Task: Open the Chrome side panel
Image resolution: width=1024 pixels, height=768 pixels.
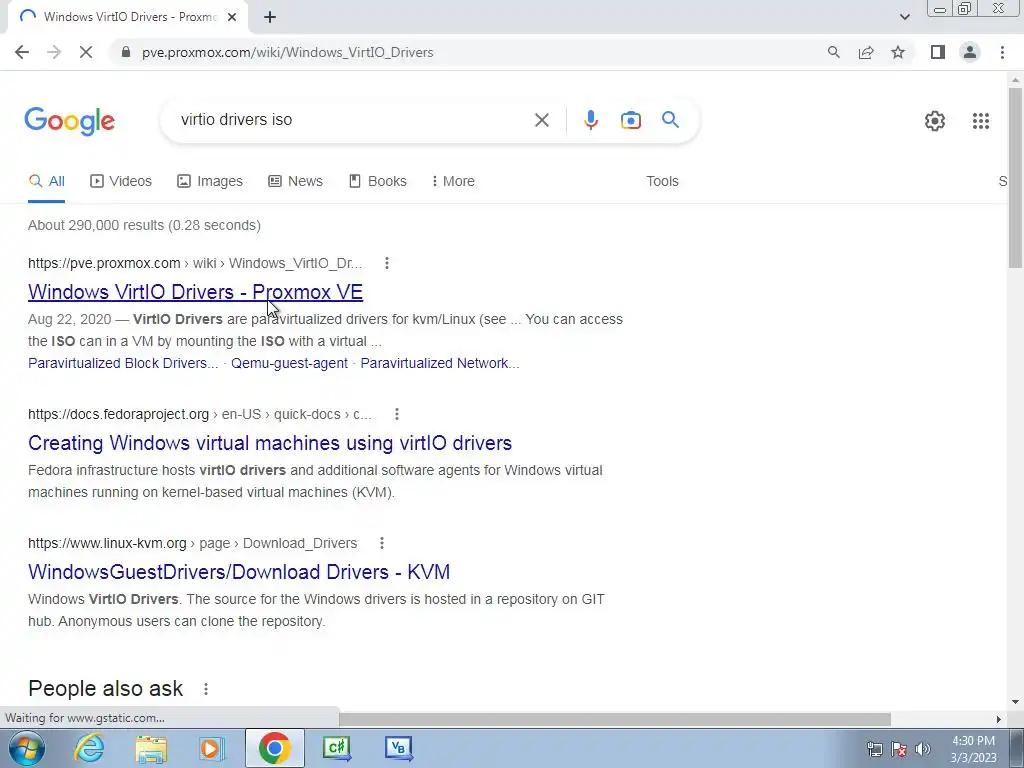Action: 938,52
